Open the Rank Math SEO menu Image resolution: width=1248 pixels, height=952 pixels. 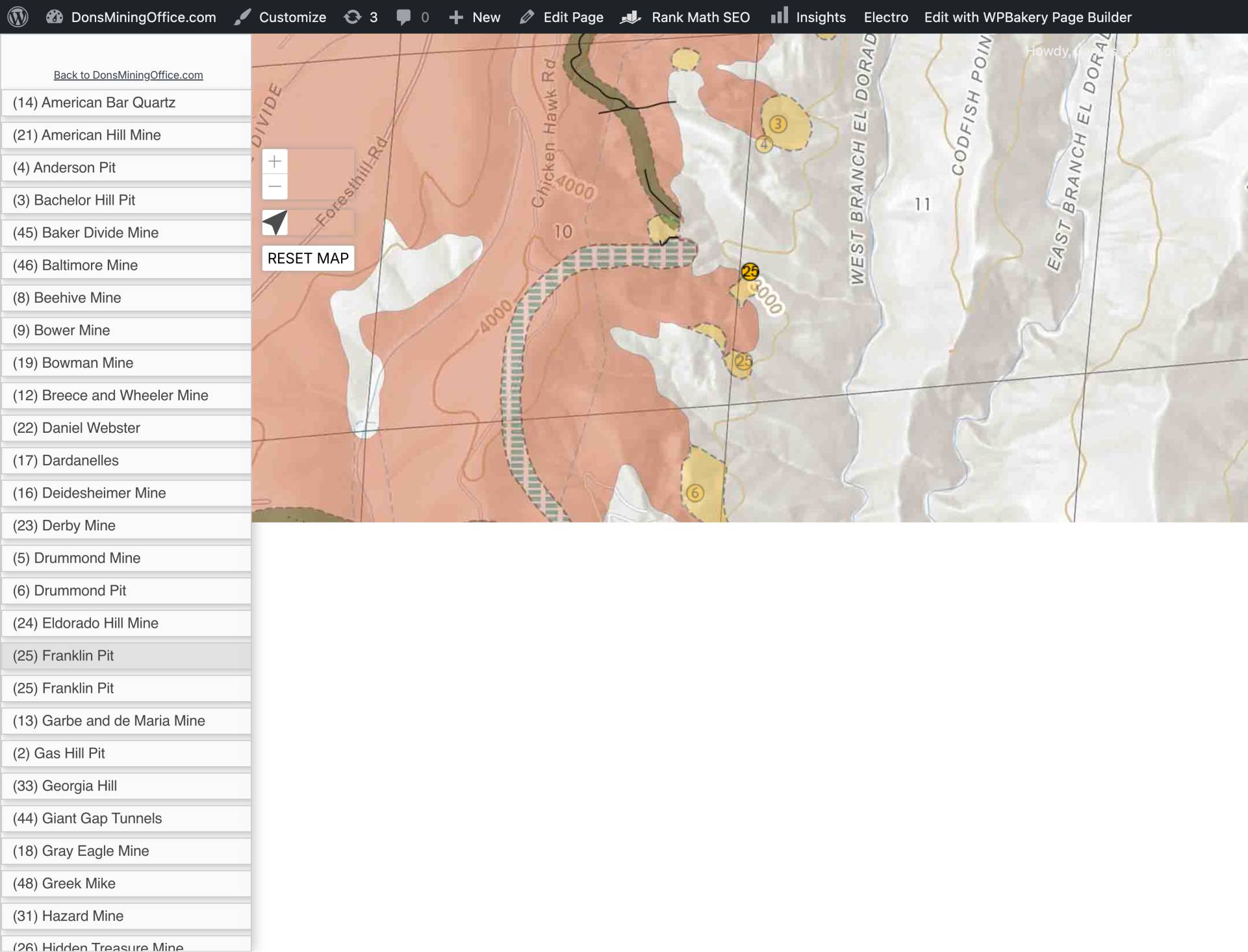pos(685,17)
